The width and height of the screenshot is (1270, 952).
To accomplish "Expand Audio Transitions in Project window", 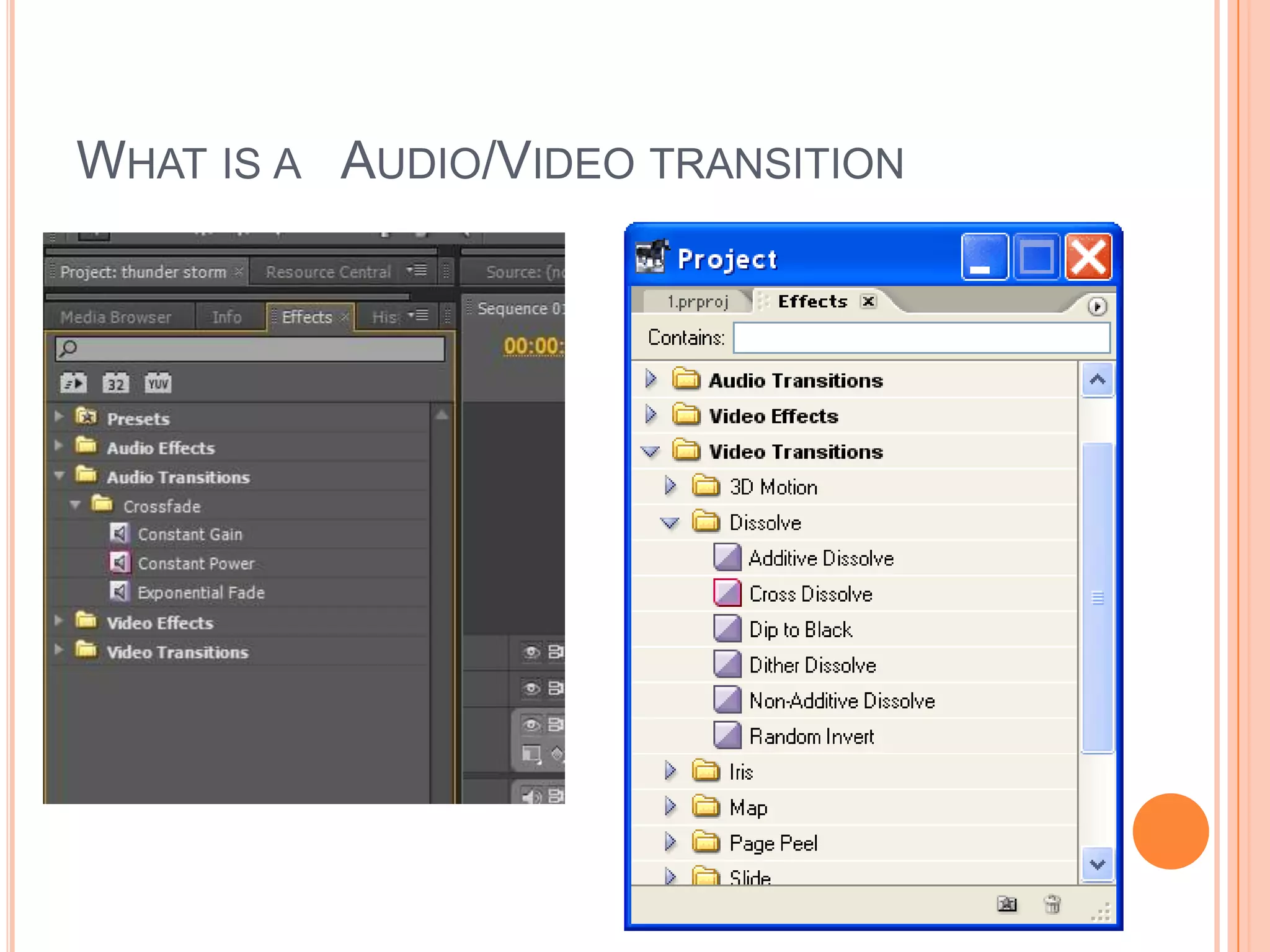I will [651, 379].
